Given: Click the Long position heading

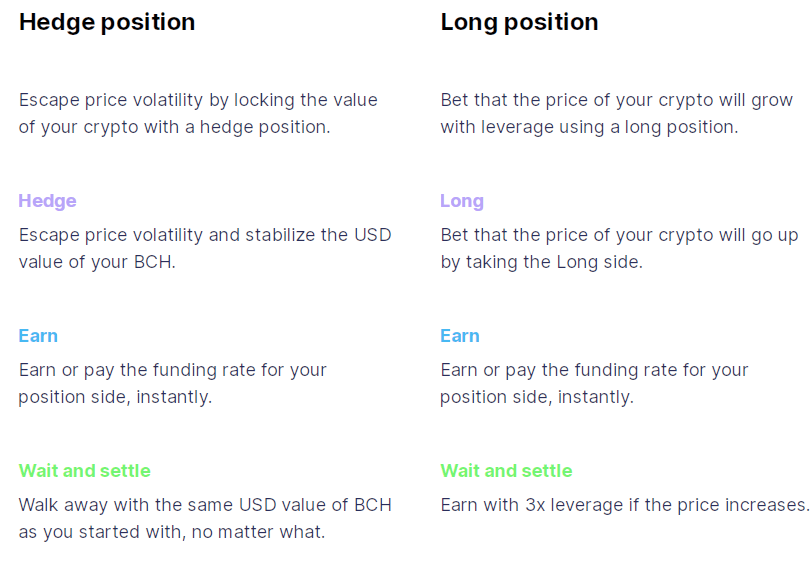Looking at the screenshot, I should click(x=519, y=23).
